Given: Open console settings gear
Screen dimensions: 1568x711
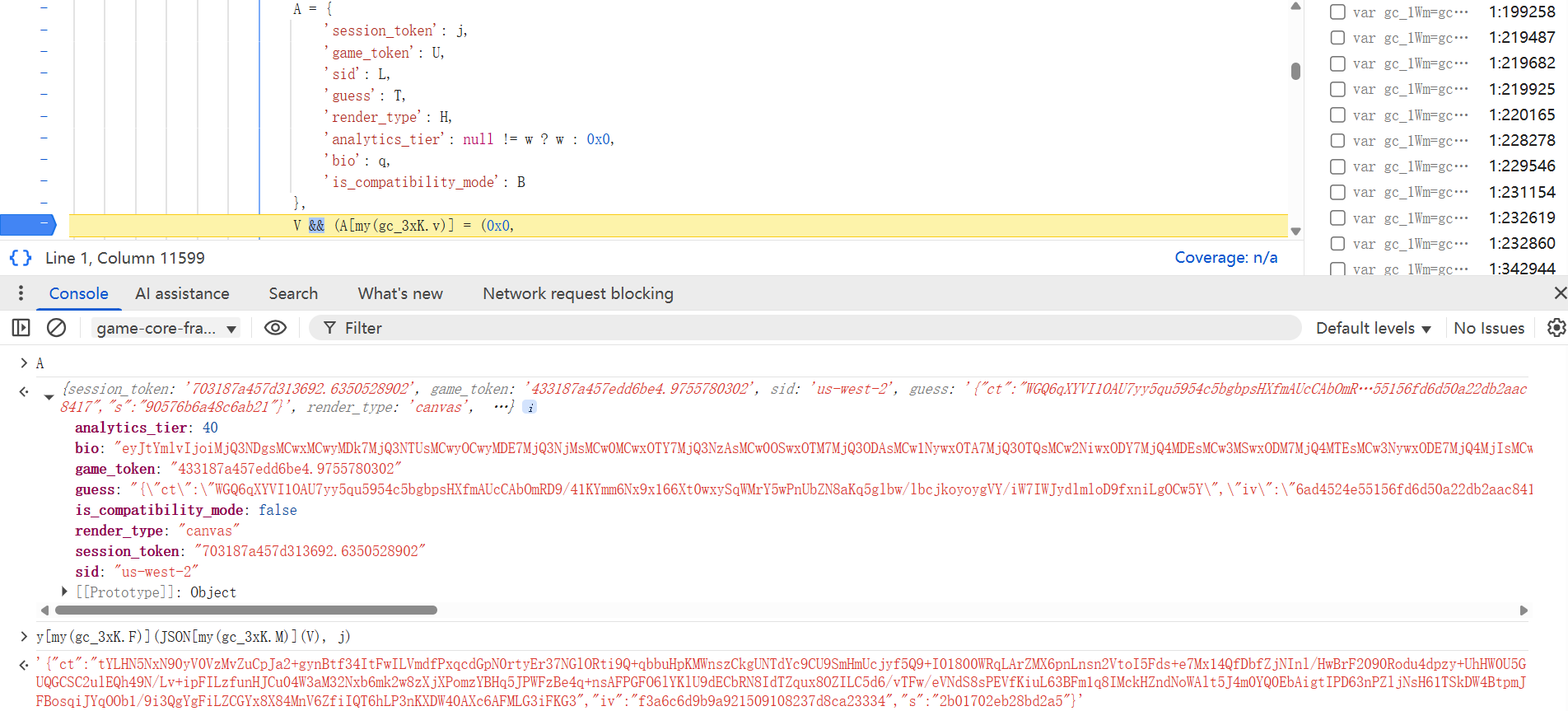Looking at the screenshot, I should coord(1556,328).
